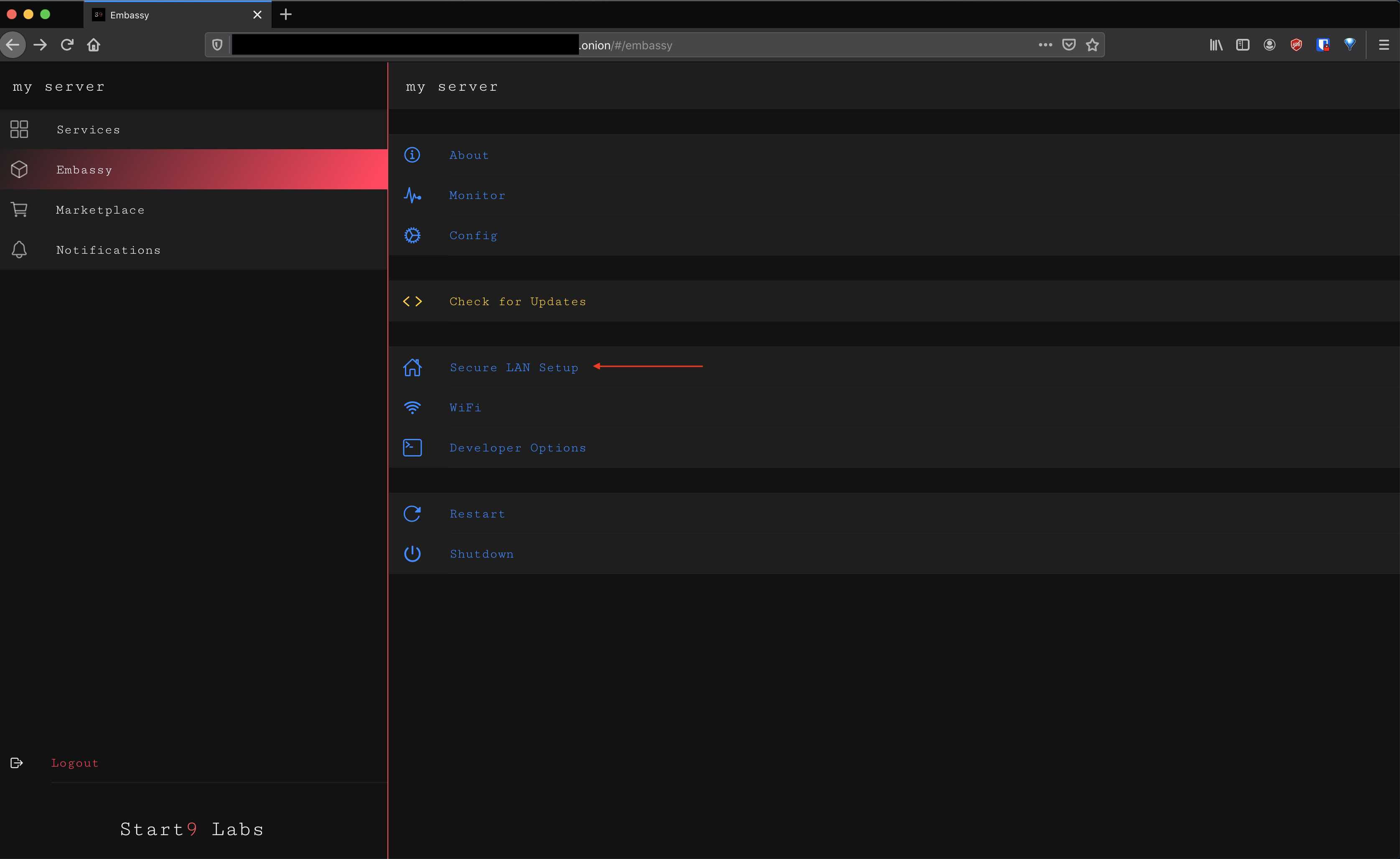Click the About info icon
The image size is (1400, 859).
412,155
